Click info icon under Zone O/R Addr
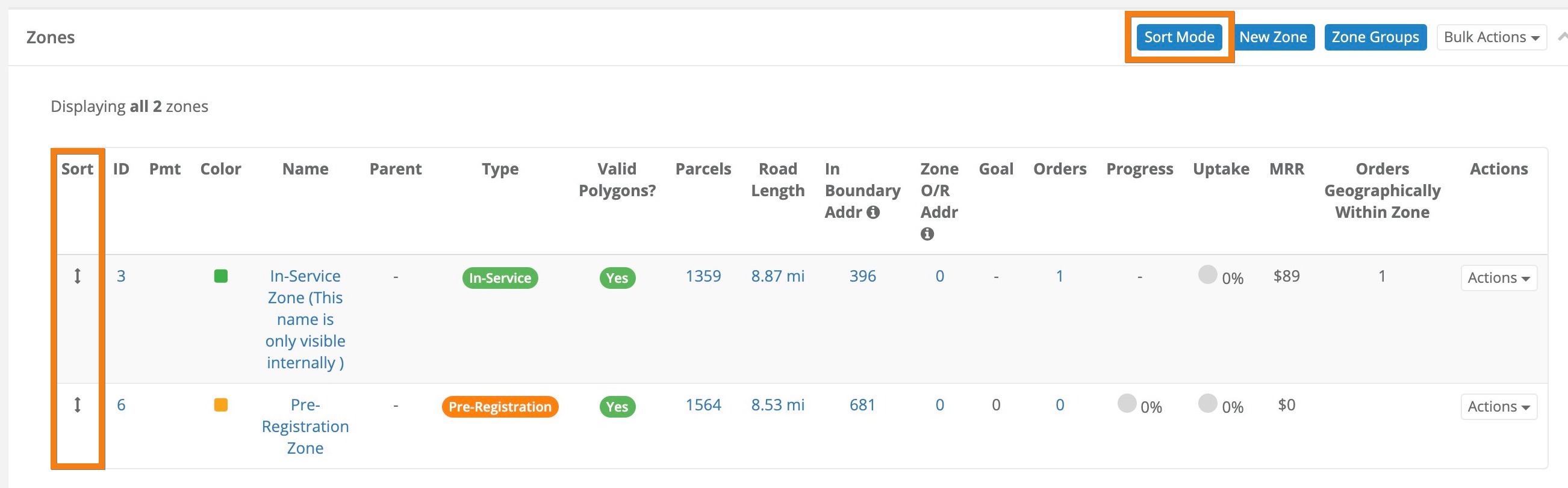1568x488 pixels. pyautogui.click(x=927, y=233)
